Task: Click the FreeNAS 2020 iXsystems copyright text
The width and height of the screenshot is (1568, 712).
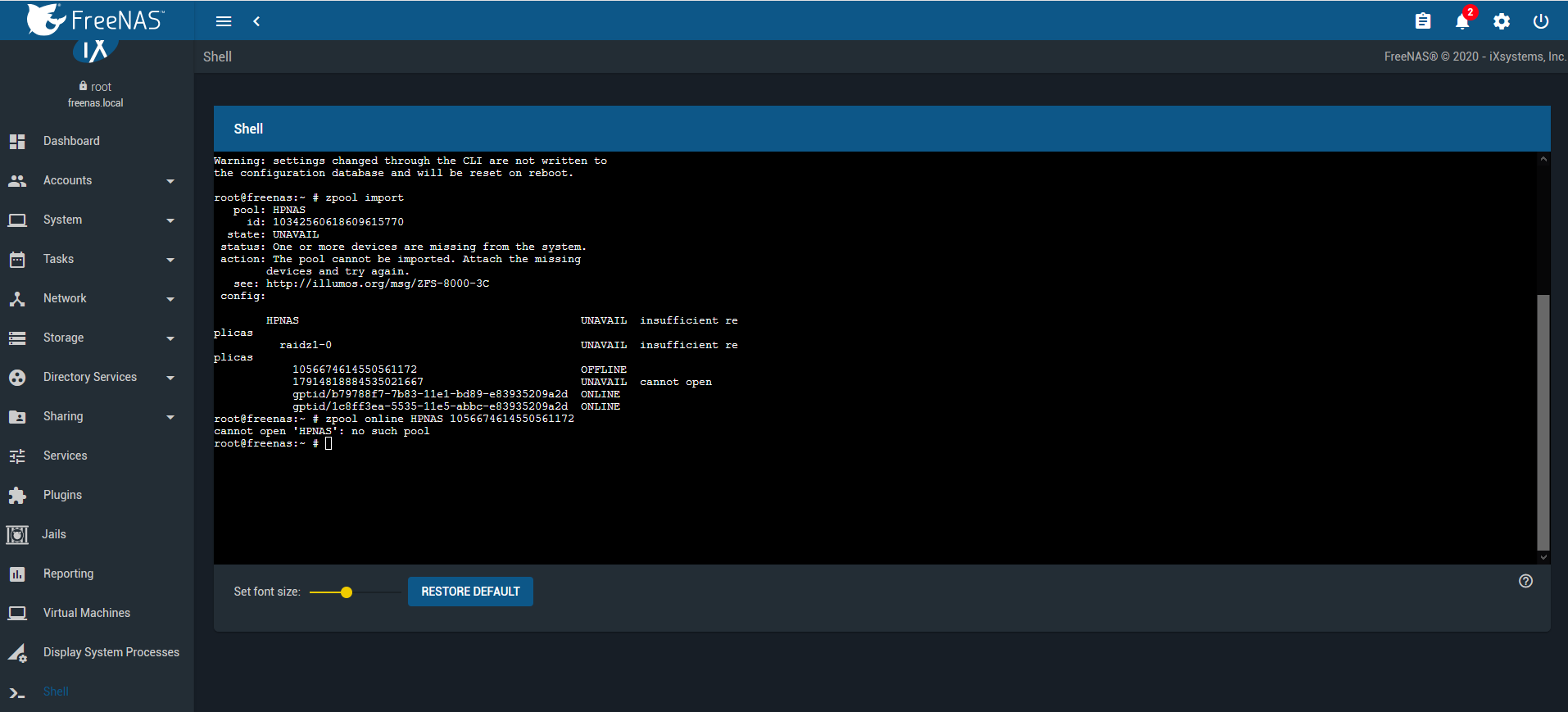Action: coord(1475,57)
